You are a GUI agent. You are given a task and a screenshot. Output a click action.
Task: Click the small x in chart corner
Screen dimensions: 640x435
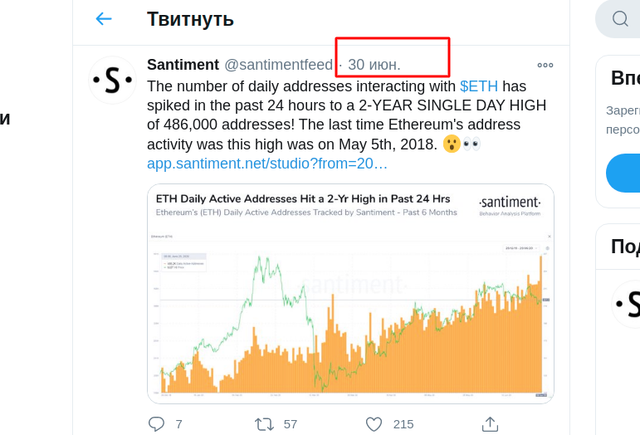point(549,236)
